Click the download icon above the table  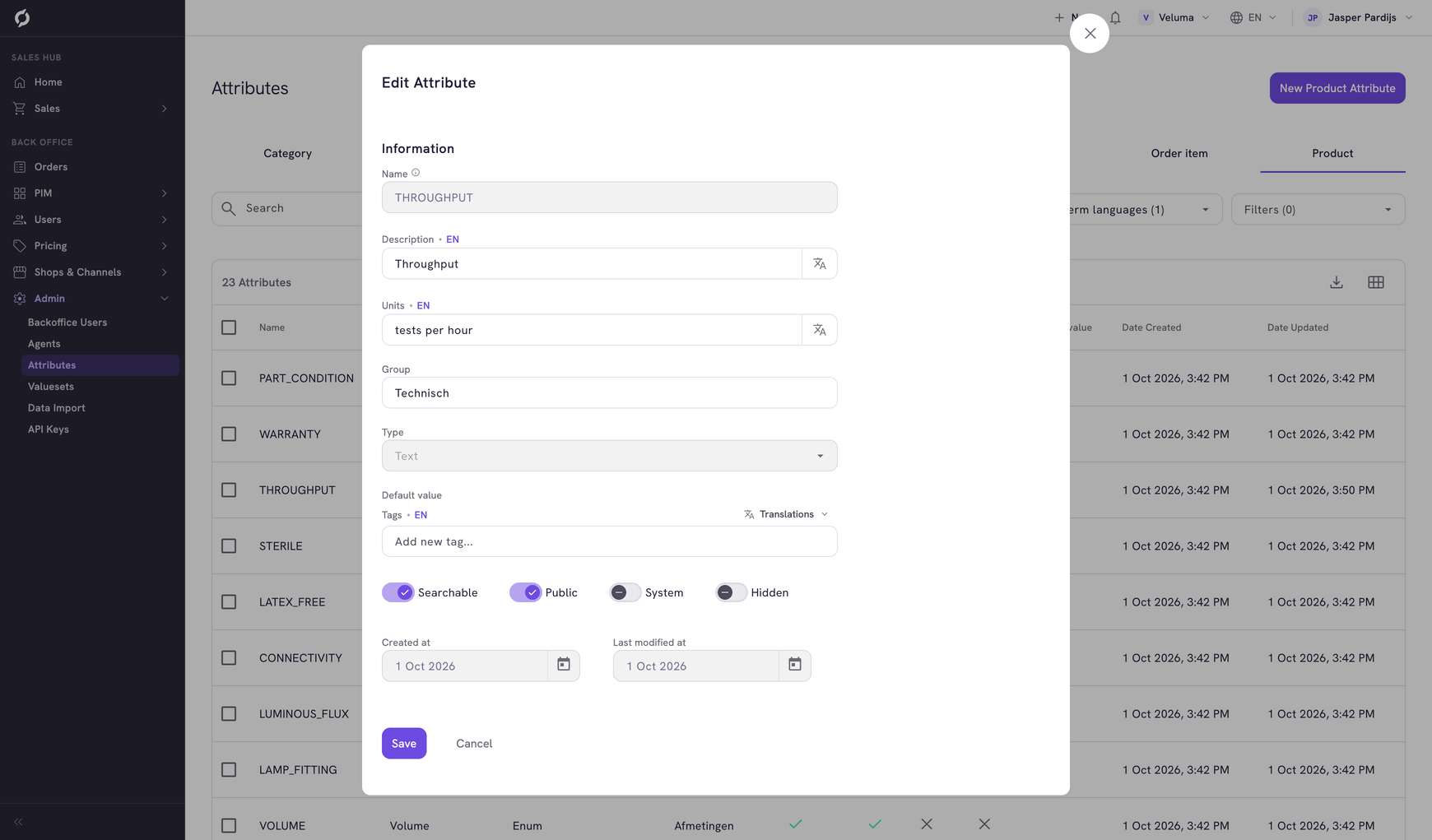point(1337,282)
